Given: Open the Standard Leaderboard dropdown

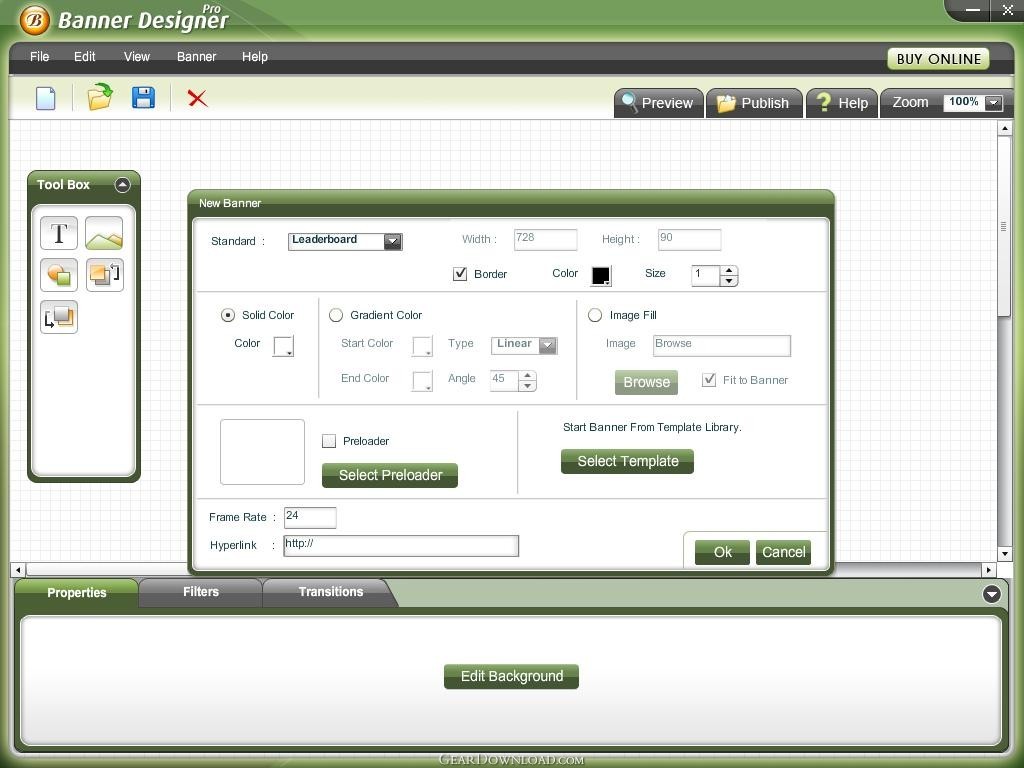Looking at the screenshot, I should point(392,242).
